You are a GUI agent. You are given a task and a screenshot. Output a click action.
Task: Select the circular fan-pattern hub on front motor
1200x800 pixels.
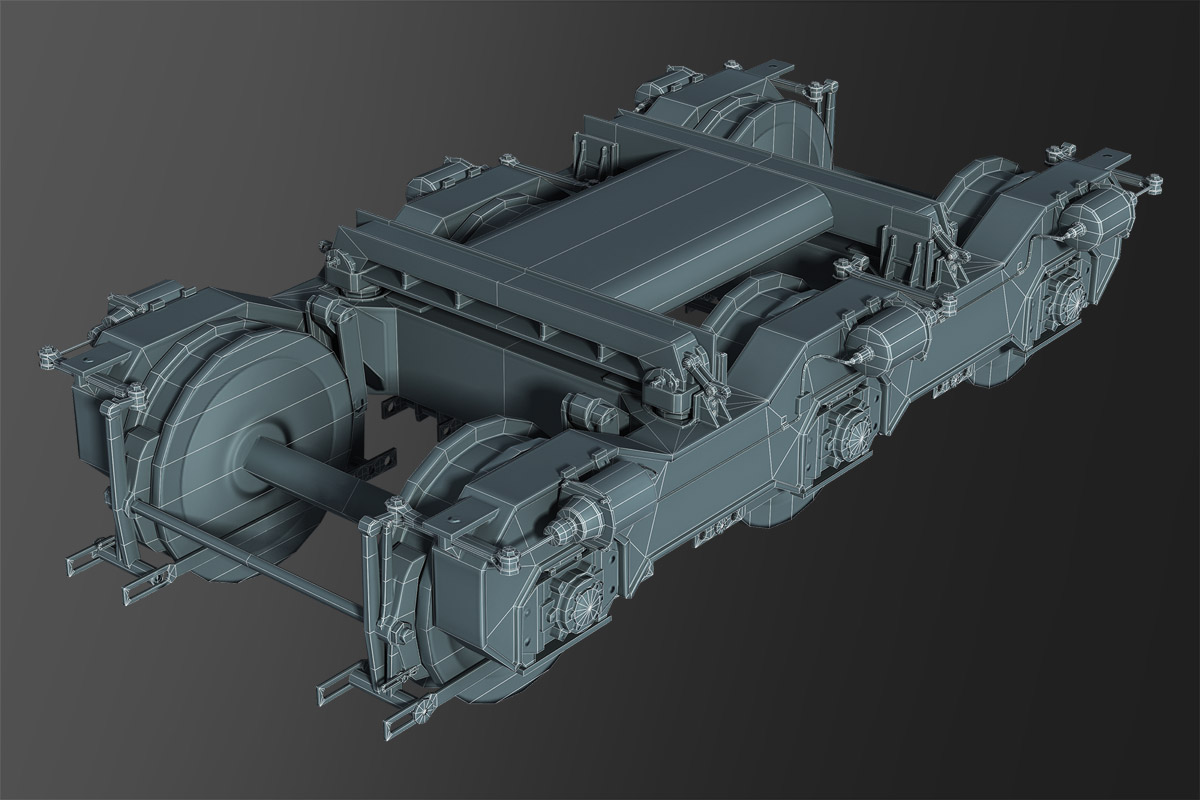583,600
